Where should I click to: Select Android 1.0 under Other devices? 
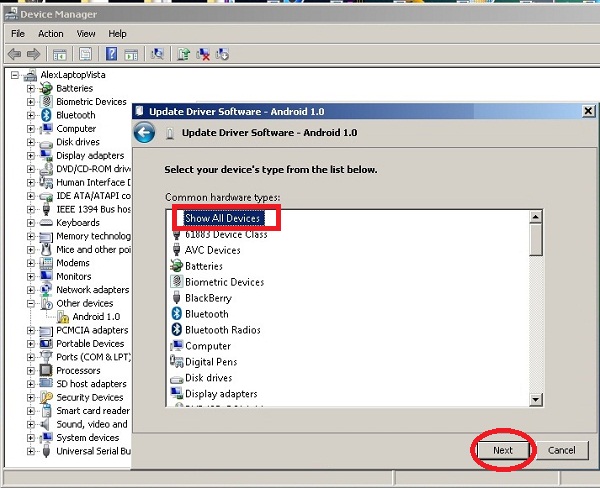point(96,317)
